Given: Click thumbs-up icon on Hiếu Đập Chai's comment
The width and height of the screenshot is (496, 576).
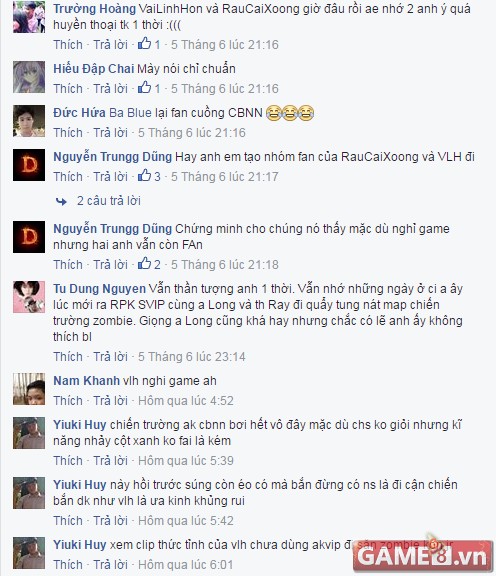Looking at the screenshot, I should tap(144, 87).
